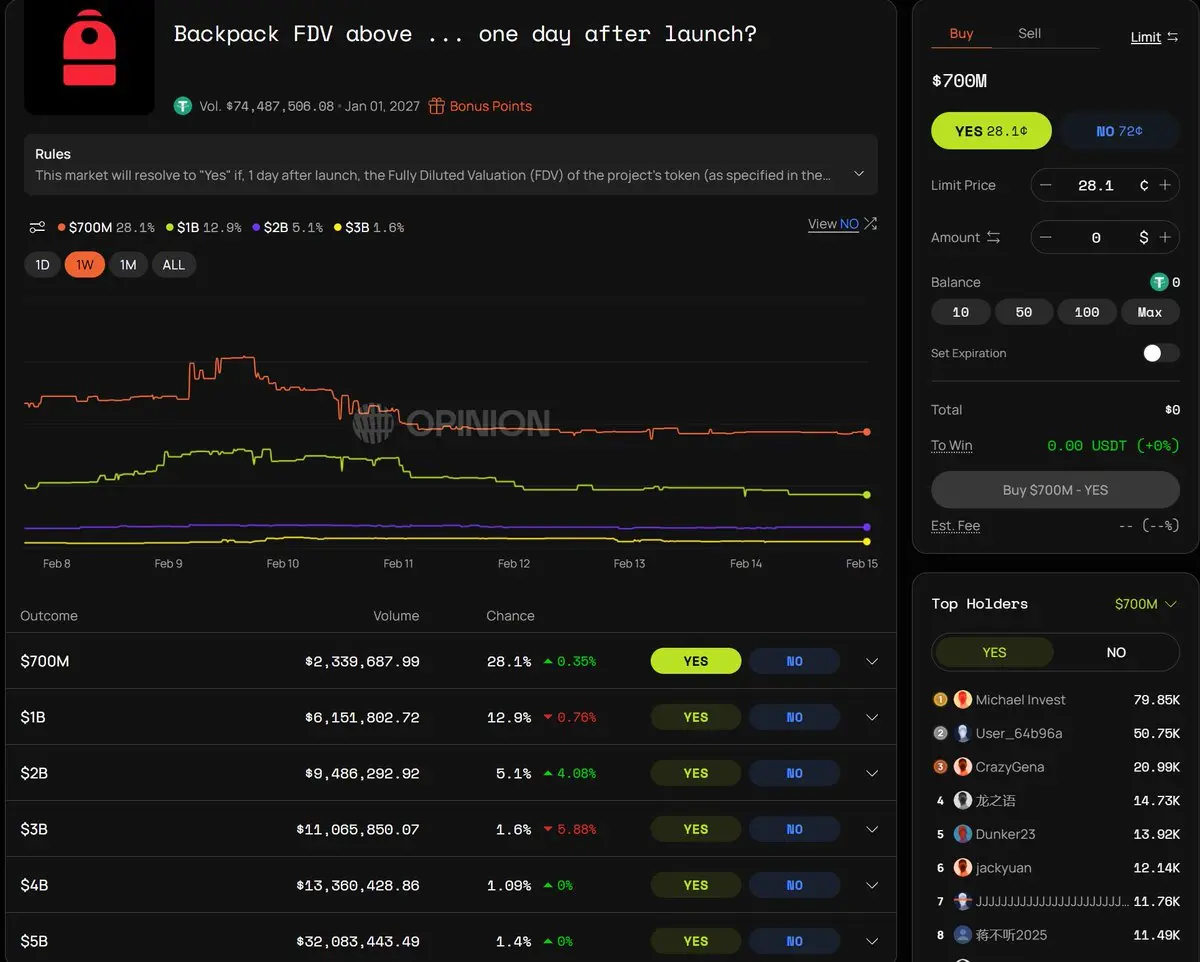Screen dimensions: 1200x962
Task: Enable the Set Expiration switch
Action: (1161, 353)
